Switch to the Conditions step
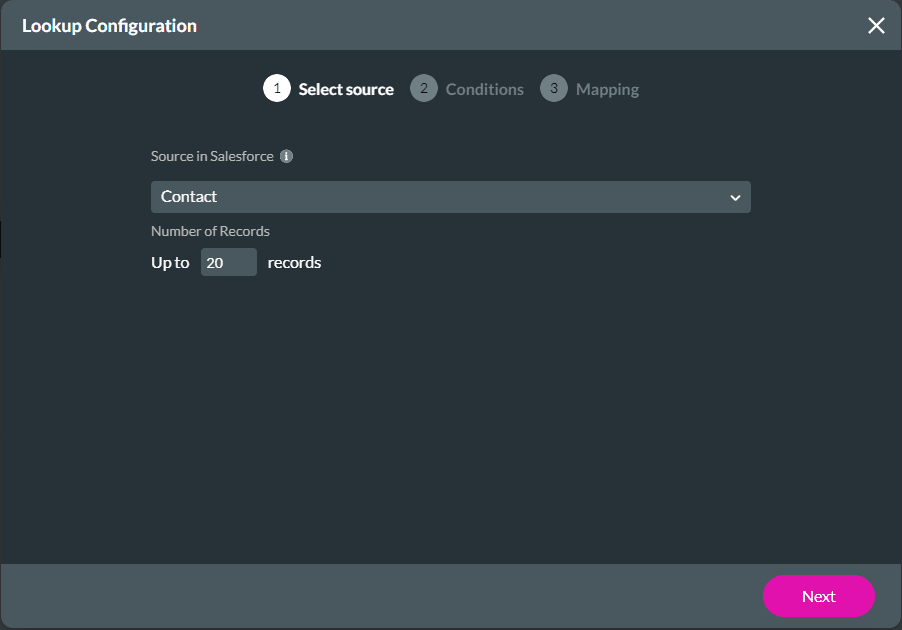902x630 pixels. [x=484, y=88]
